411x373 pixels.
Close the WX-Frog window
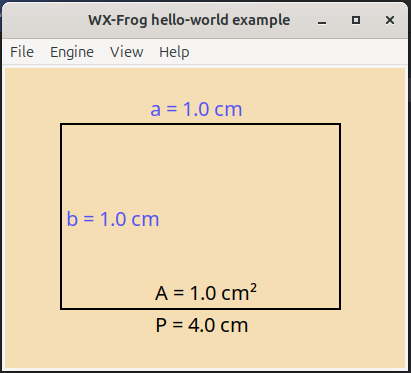coord(390,20)
